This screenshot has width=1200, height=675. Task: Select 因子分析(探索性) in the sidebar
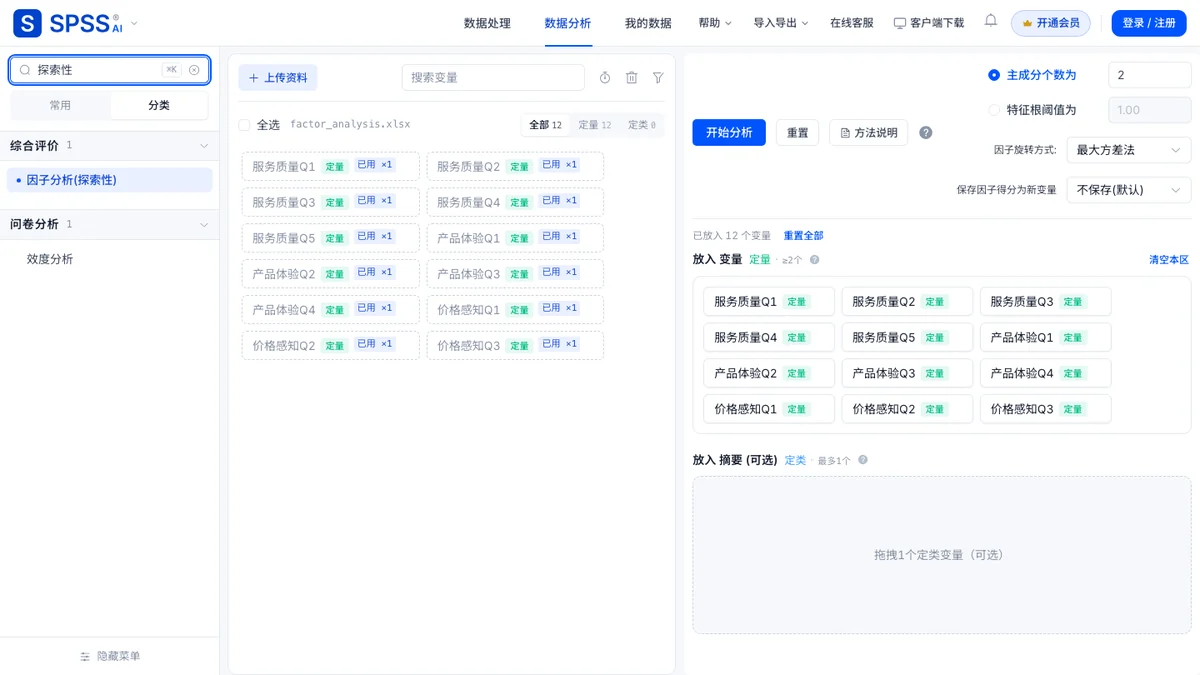pyautogui.click(x=110, y=180)
